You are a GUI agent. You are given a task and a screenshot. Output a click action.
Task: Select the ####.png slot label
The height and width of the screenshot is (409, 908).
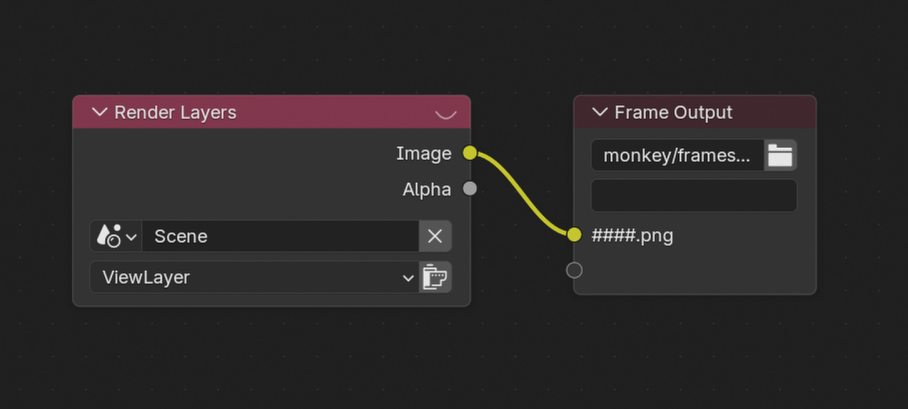(632, 236)
